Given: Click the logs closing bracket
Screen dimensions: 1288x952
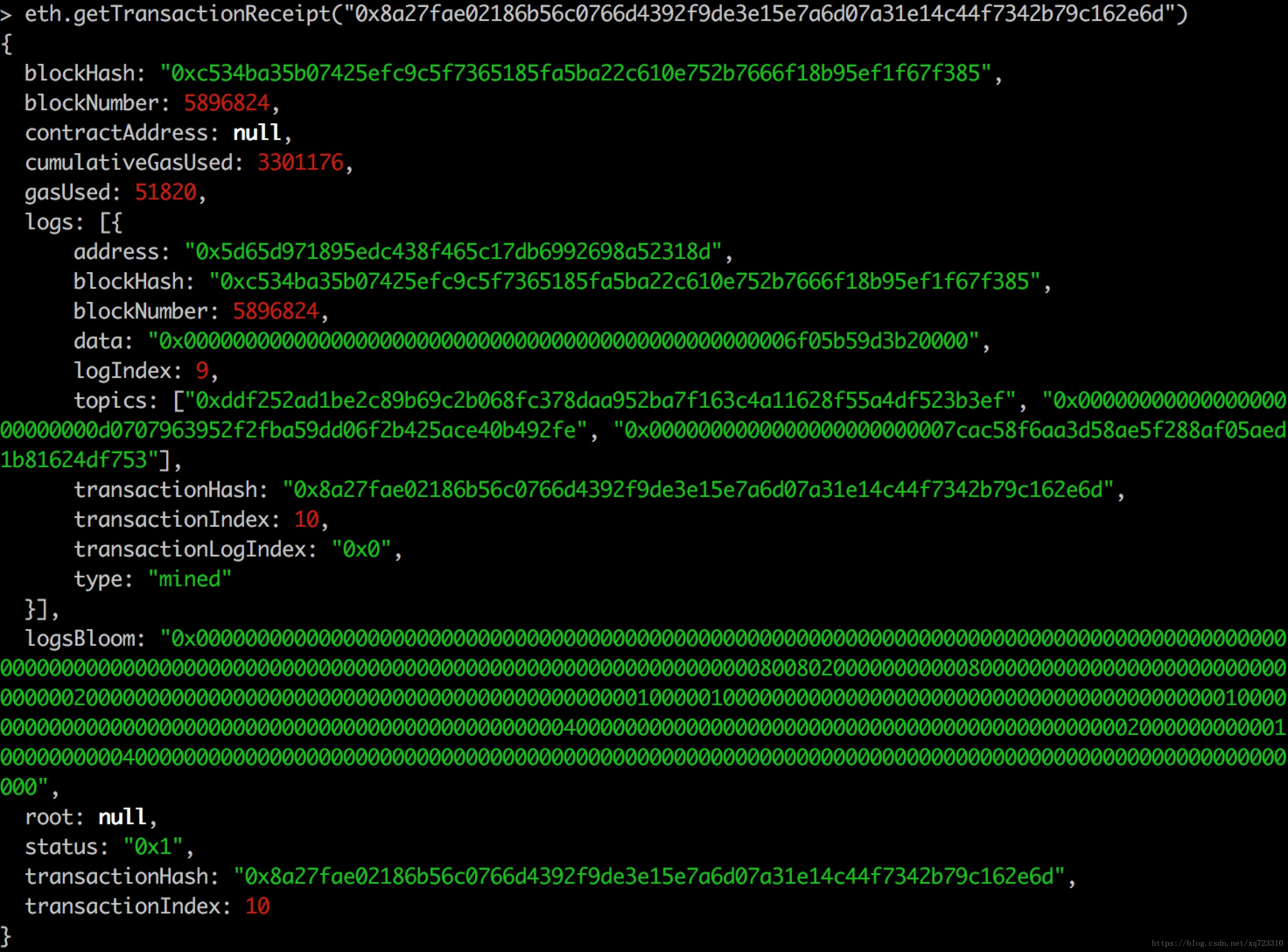Looking at the screenshot, I should 37,609.
